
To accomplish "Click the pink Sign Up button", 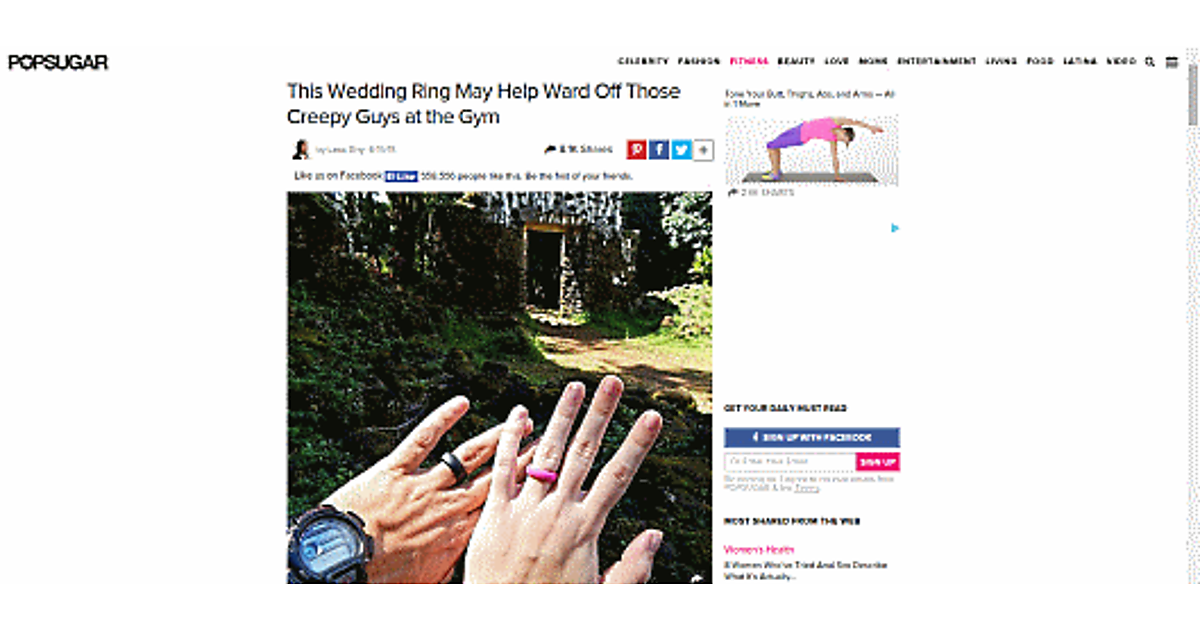I will [x=878, y=462].
